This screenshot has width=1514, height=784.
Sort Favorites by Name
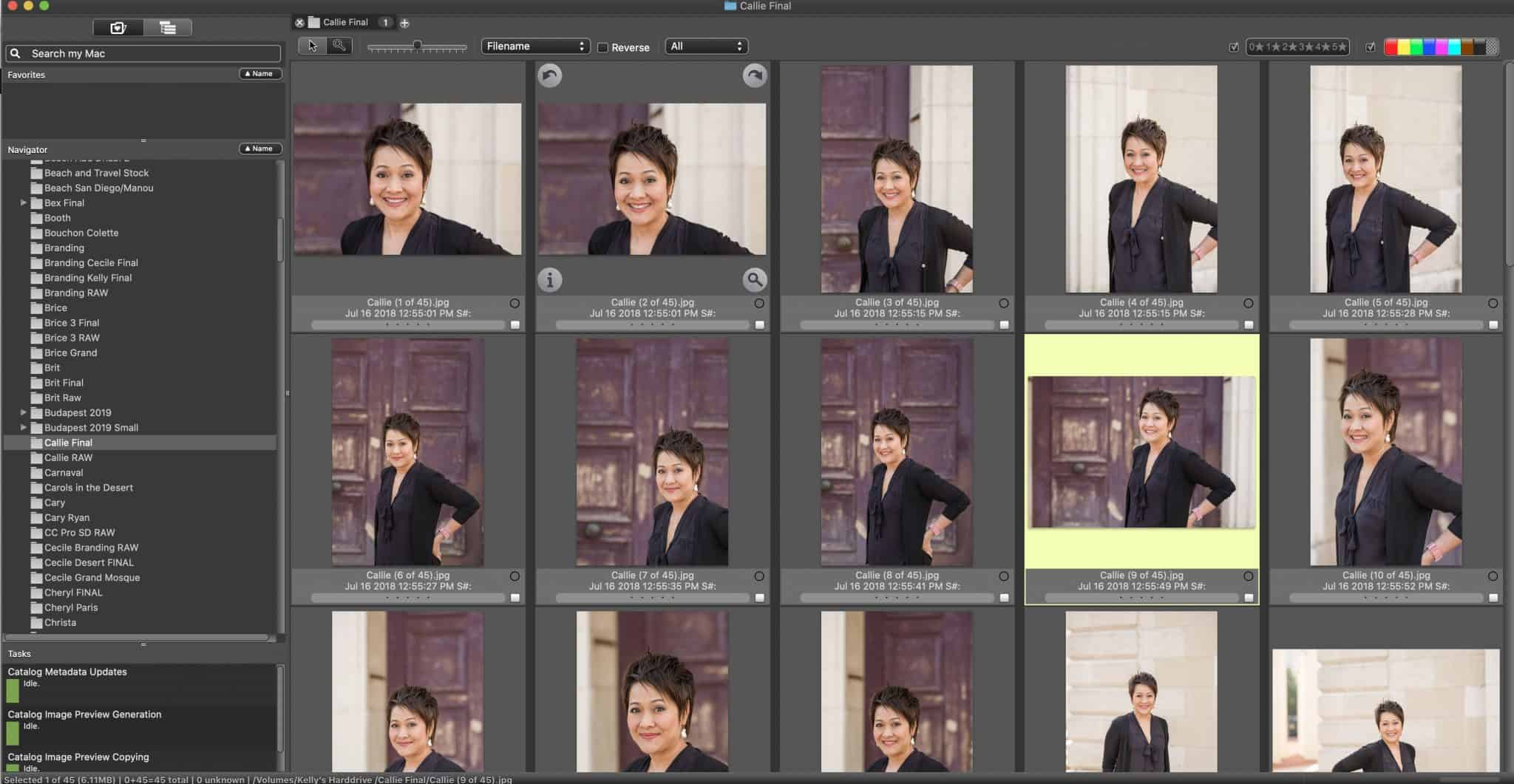click(259, 73)
